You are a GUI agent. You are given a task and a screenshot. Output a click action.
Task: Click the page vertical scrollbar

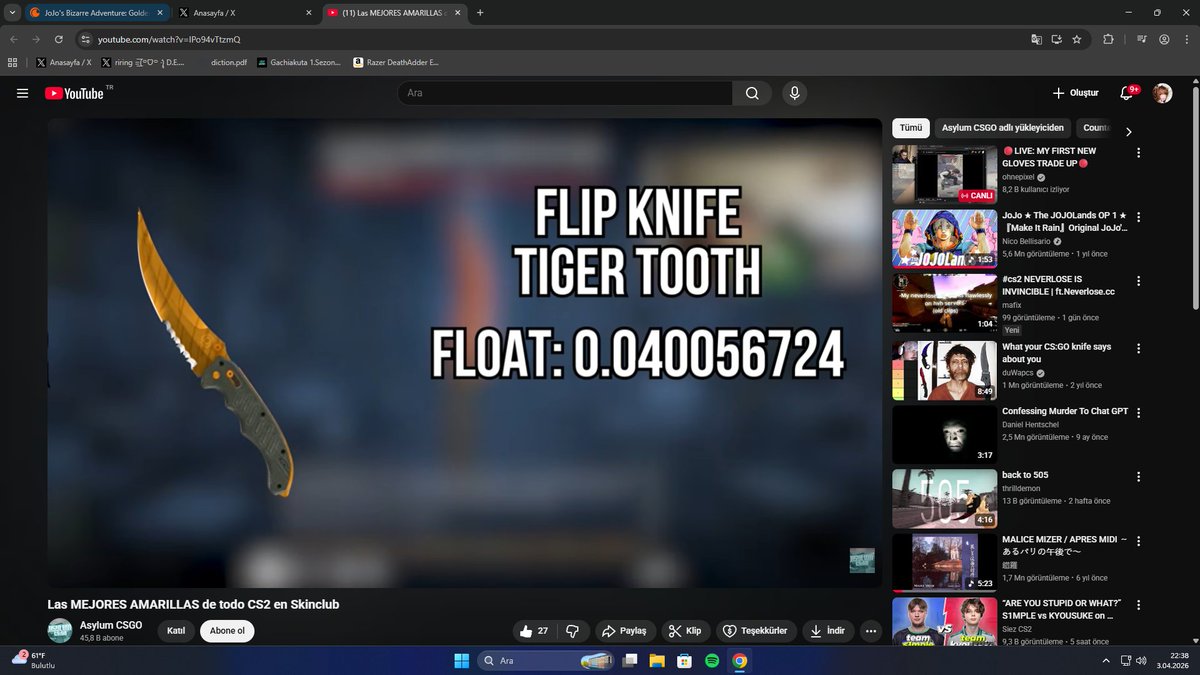[x=1193, y=200]
